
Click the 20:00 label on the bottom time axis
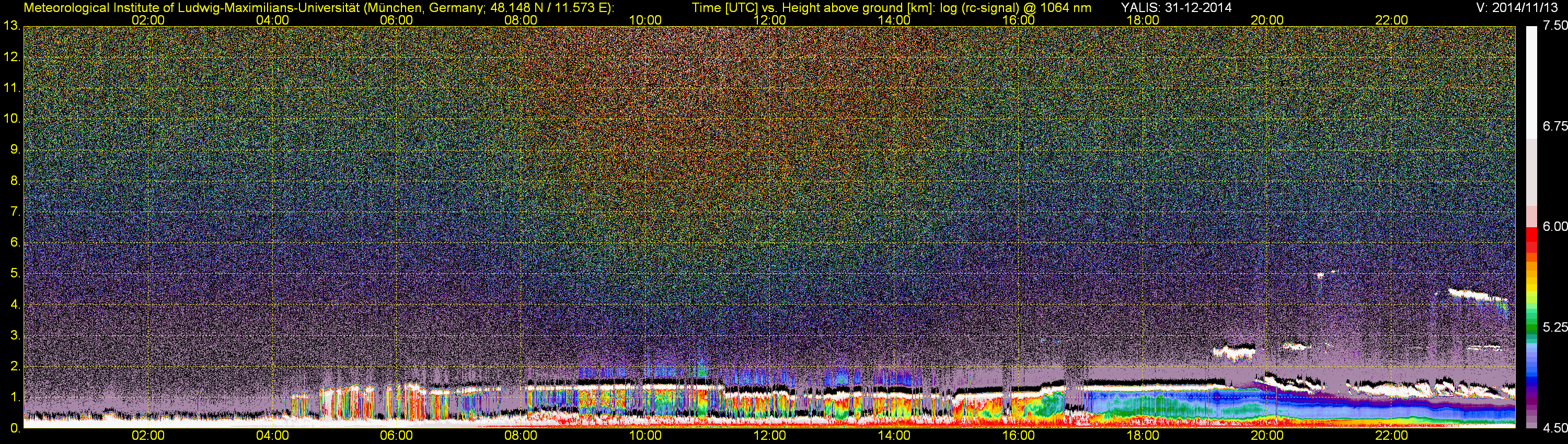(1267, 436)
